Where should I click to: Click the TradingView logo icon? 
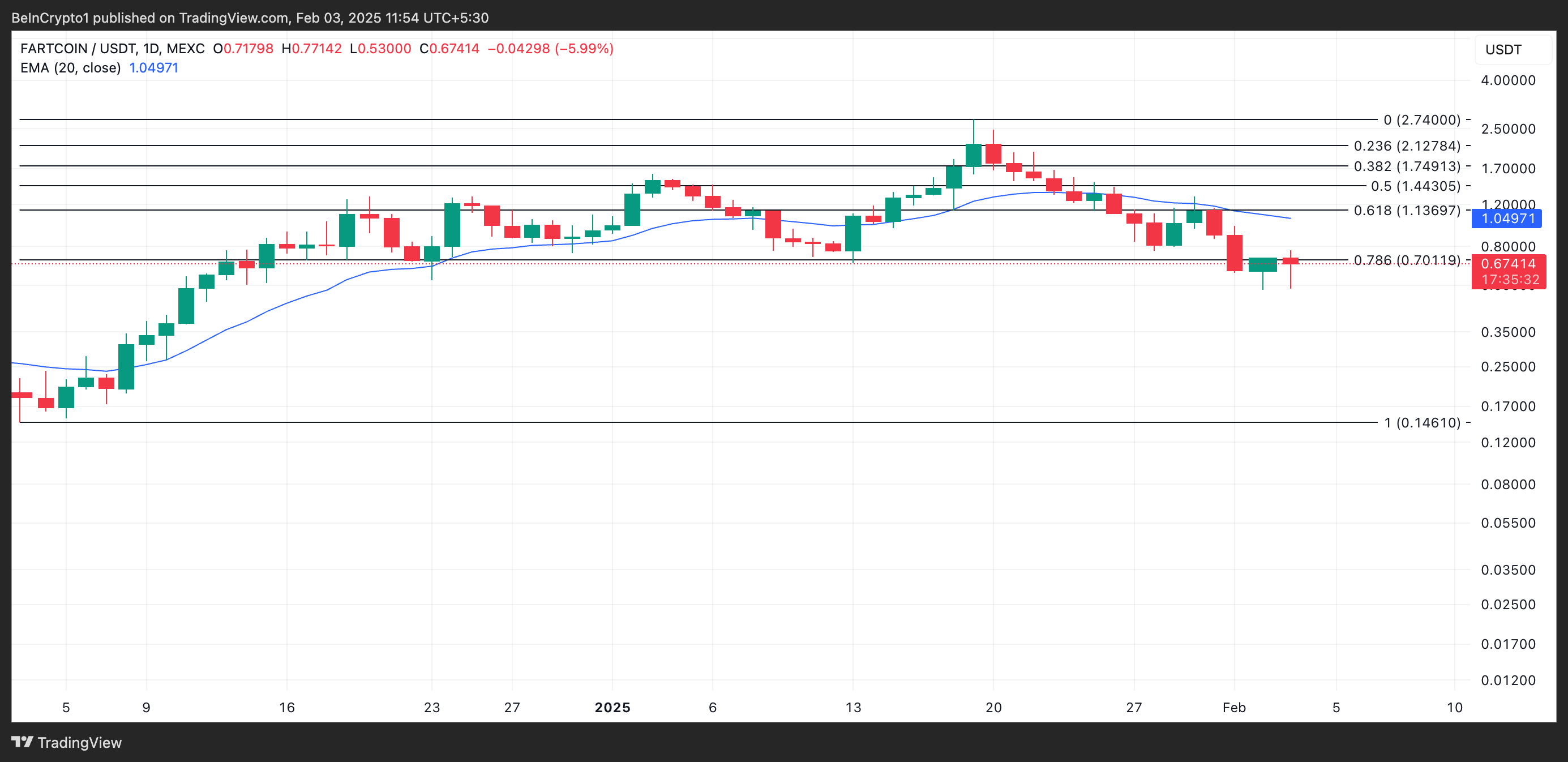tap(22, 742)
